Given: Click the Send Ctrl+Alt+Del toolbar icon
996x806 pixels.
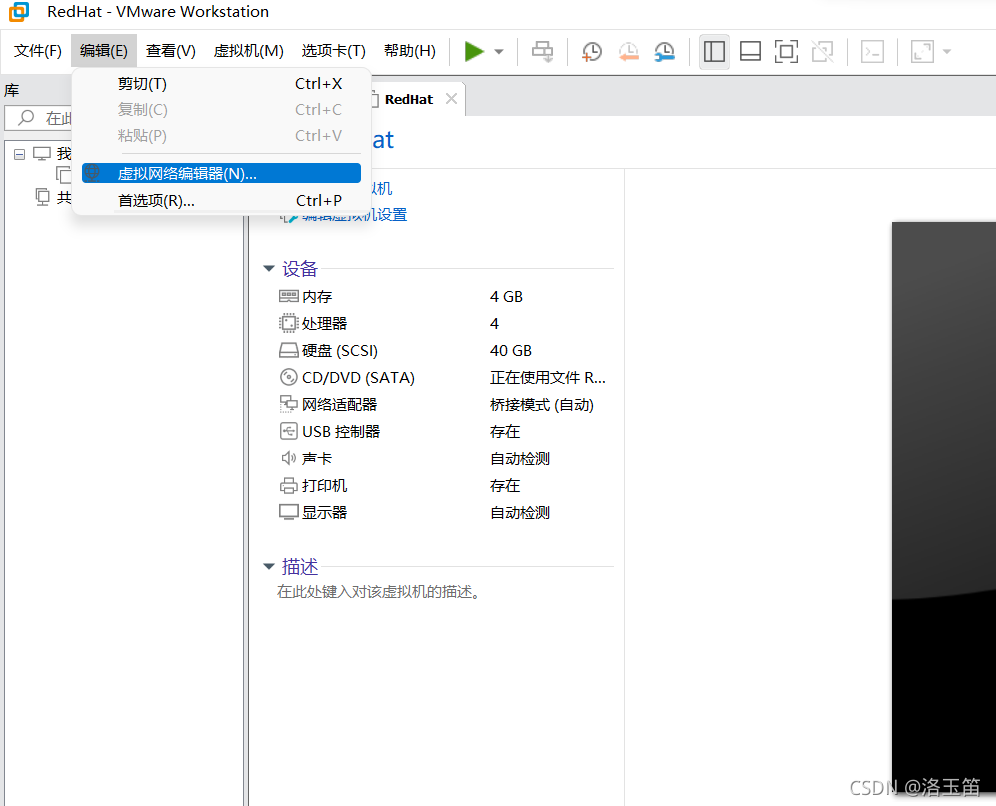Looking at the screenshot, I should tap(542, 51).
